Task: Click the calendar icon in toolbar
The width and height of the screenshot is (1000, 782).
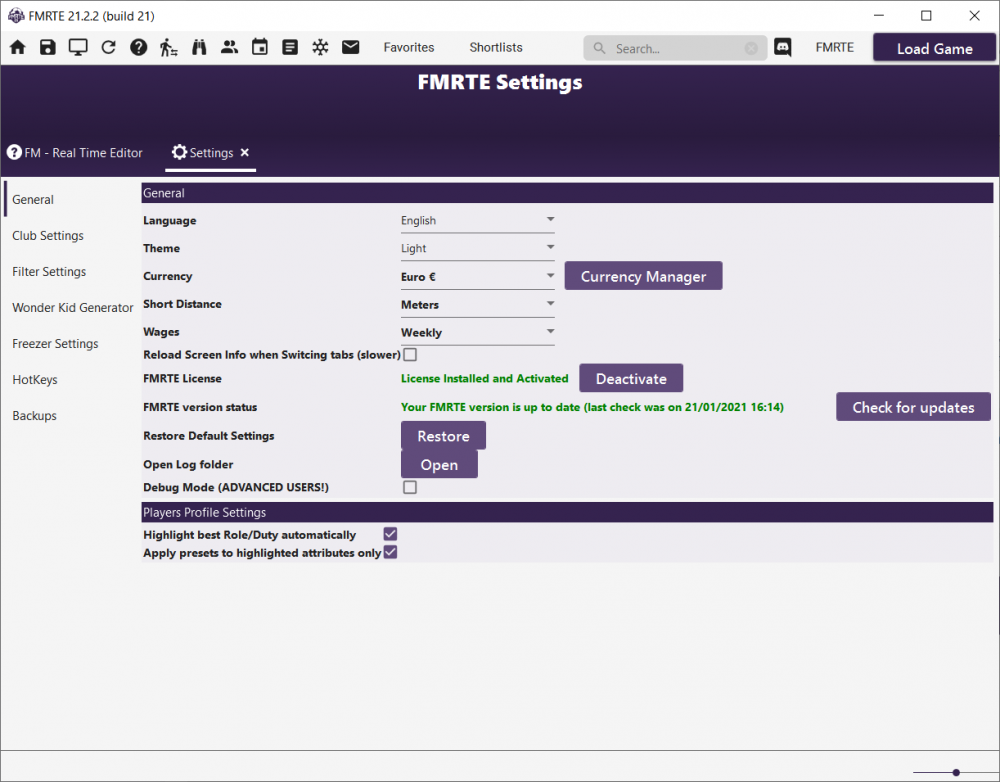Action: click(260, 47)
